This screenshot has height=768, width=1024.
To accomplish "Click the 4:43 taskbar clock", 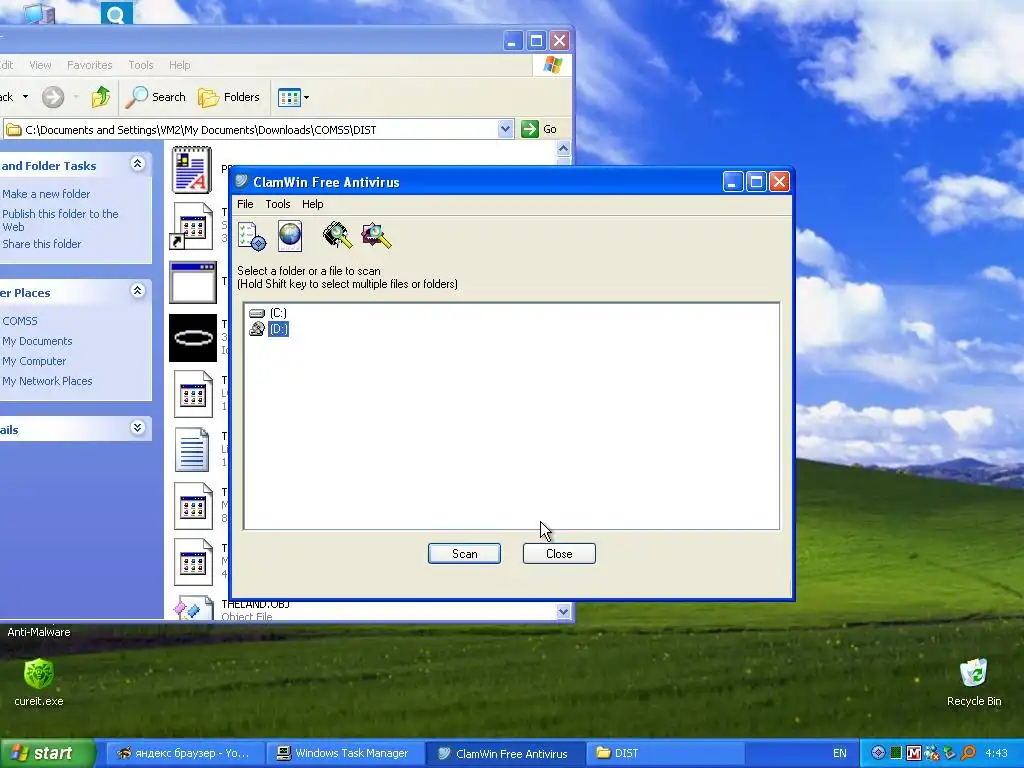I will (996, 753).
